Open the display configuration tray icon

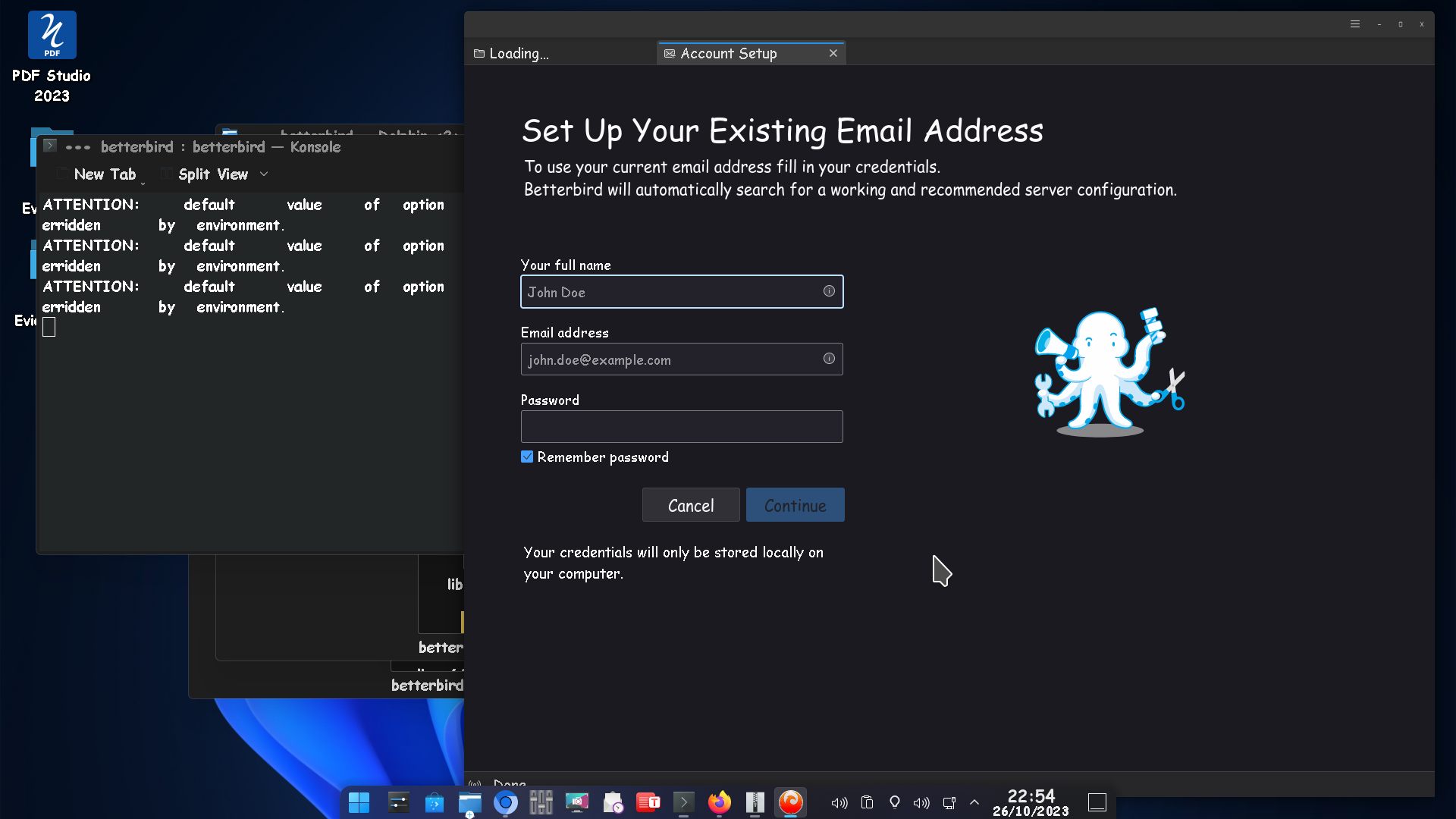tap(949, 802)
